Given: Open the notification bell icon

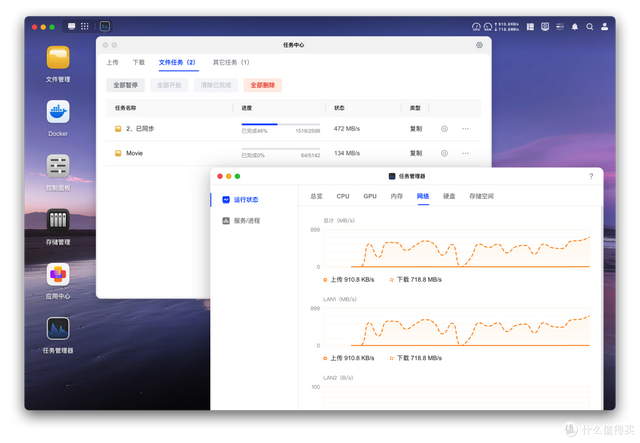Looking at the screenshot, I should tap(575, 27).
